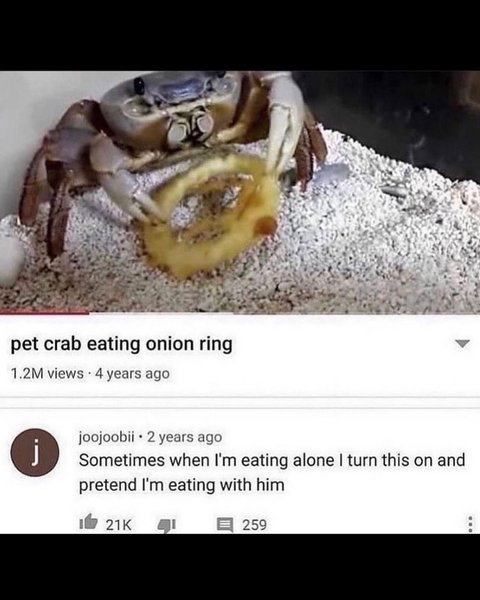View the 259 replies count
480x600 pixels.
(x=254, y=525)
